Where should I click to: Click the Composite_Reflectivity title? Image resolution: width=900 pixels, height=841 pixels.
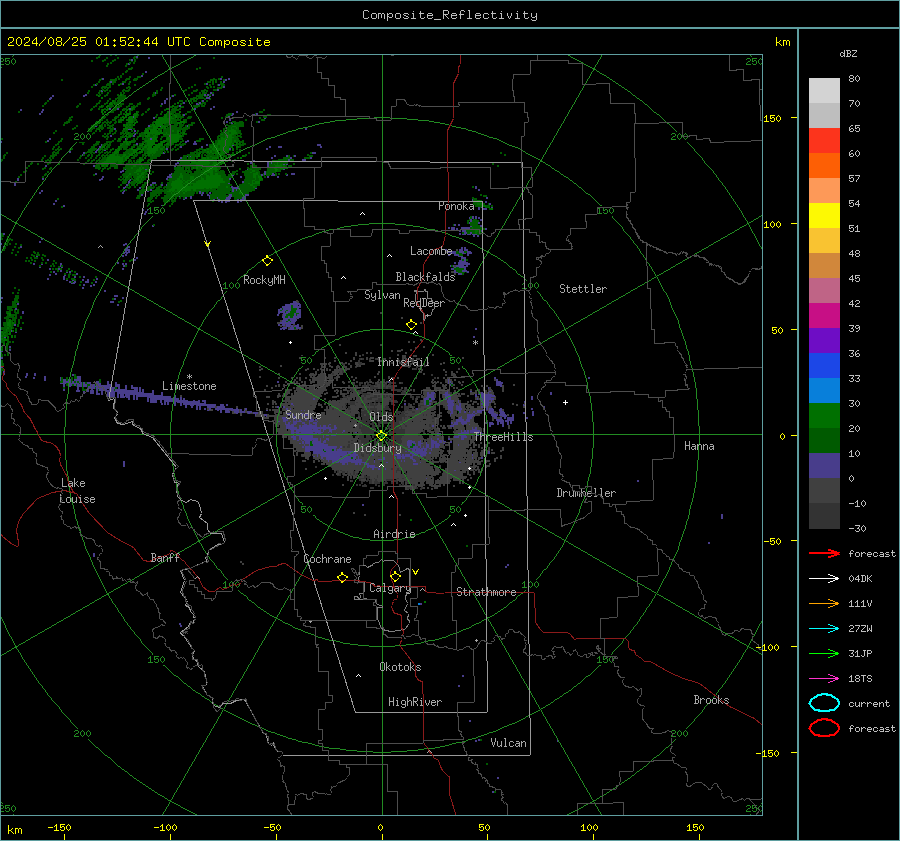(450, 15)
